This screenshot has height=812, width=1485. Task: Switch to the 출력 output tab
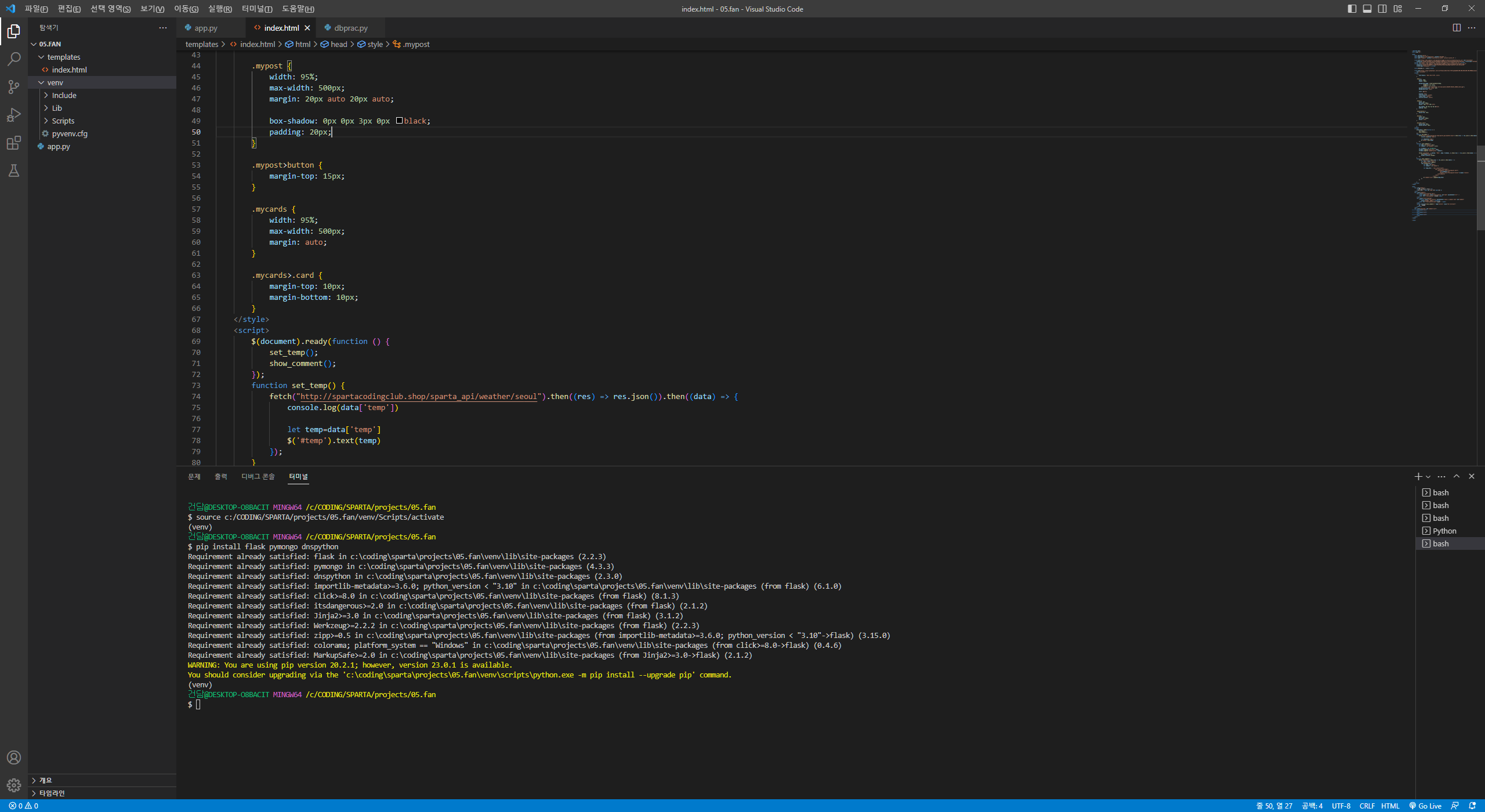[221, 476]
